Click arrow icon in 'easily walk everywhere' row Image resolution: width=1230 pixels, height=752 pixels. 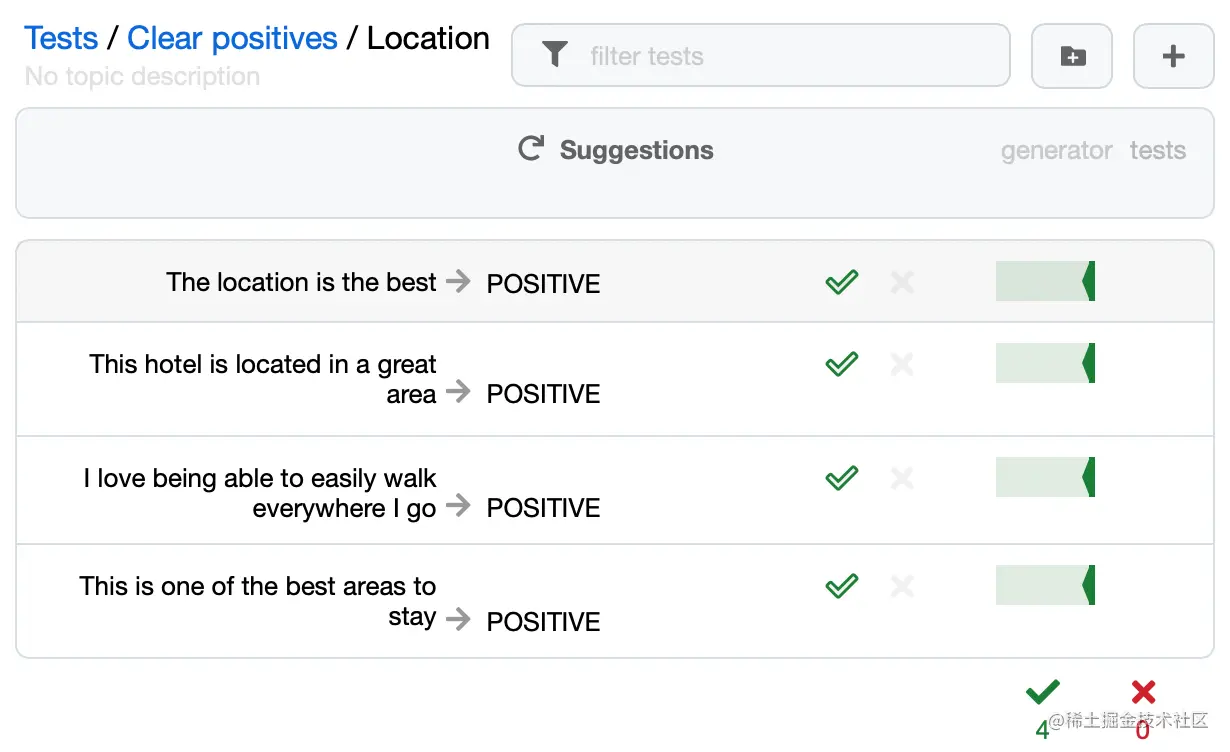coord(458,506)
